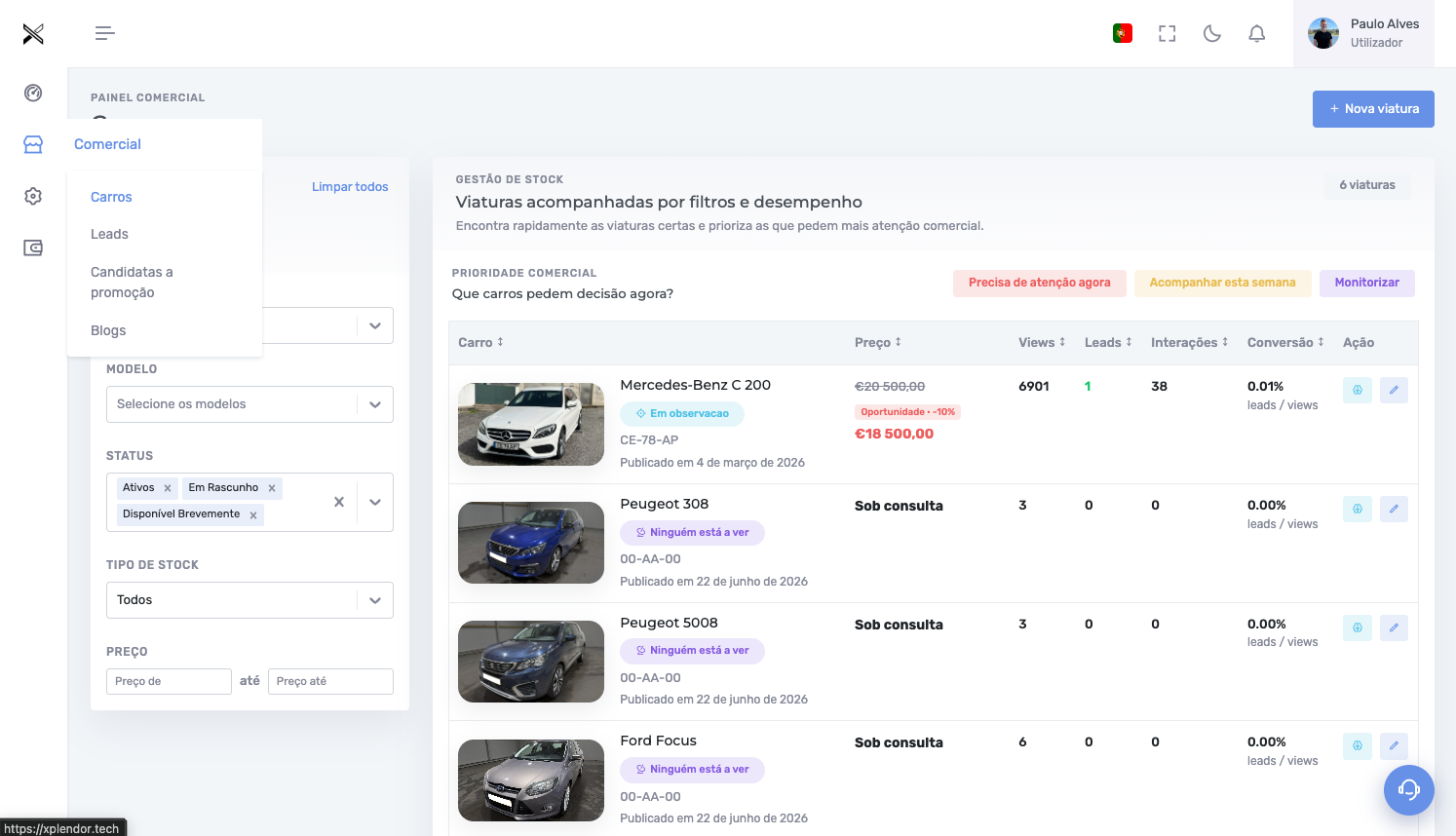Filter by Monitorizar
1456x836 pixels.
(1366, 283)
